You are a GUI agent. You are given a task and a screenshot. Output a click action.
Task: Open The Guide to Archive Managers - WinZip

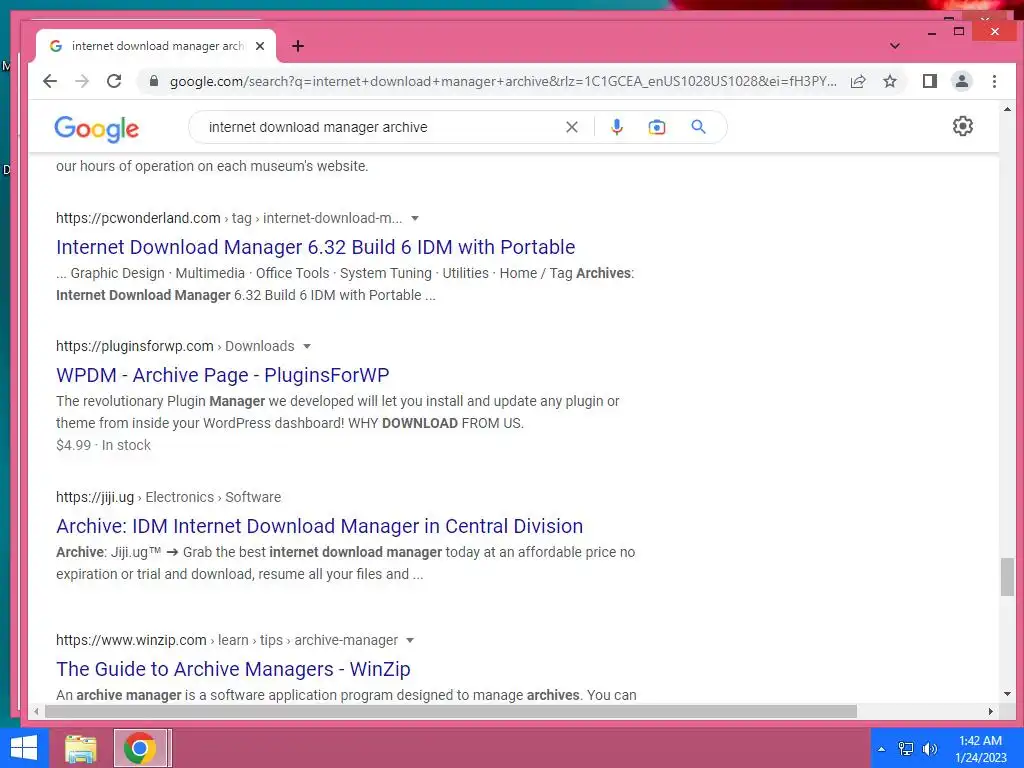(x=233, y=669)
